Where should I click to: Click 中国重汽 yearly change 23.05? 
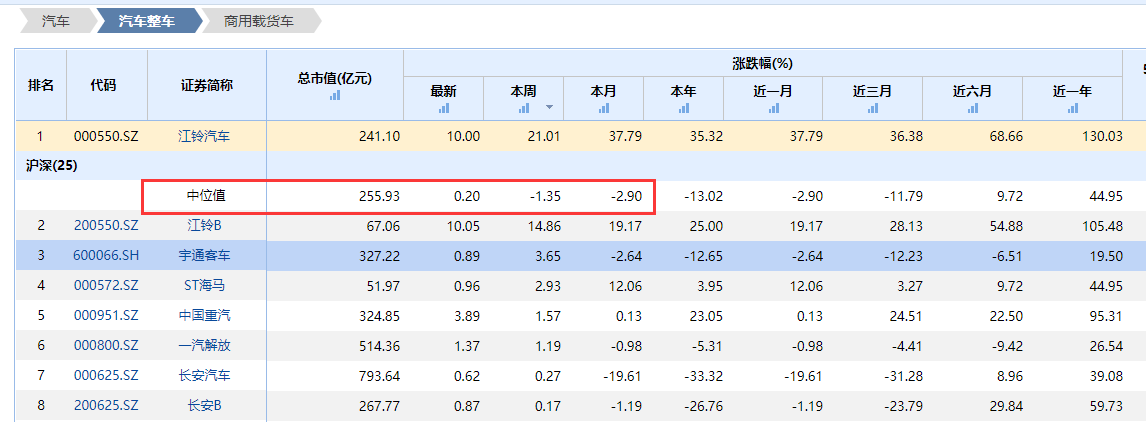705,315
